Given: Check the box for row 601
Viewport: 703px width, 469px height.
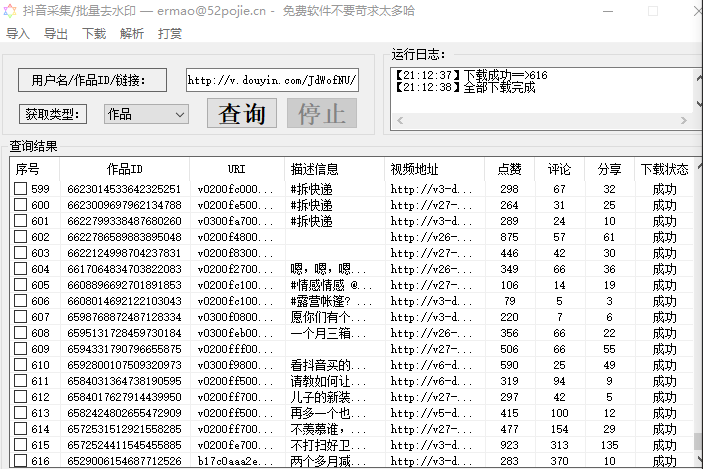Looking at the screenshot, I should pos(20,221).
